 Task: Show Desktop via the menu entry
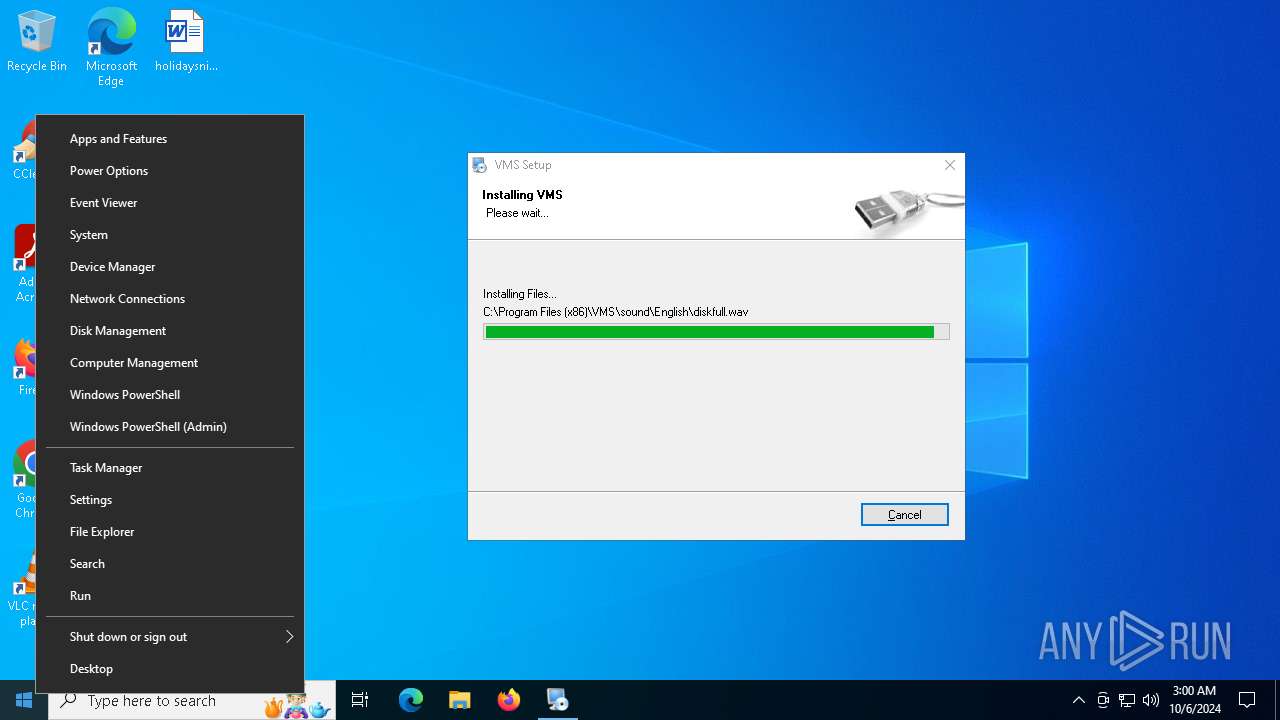pos(170,669)
